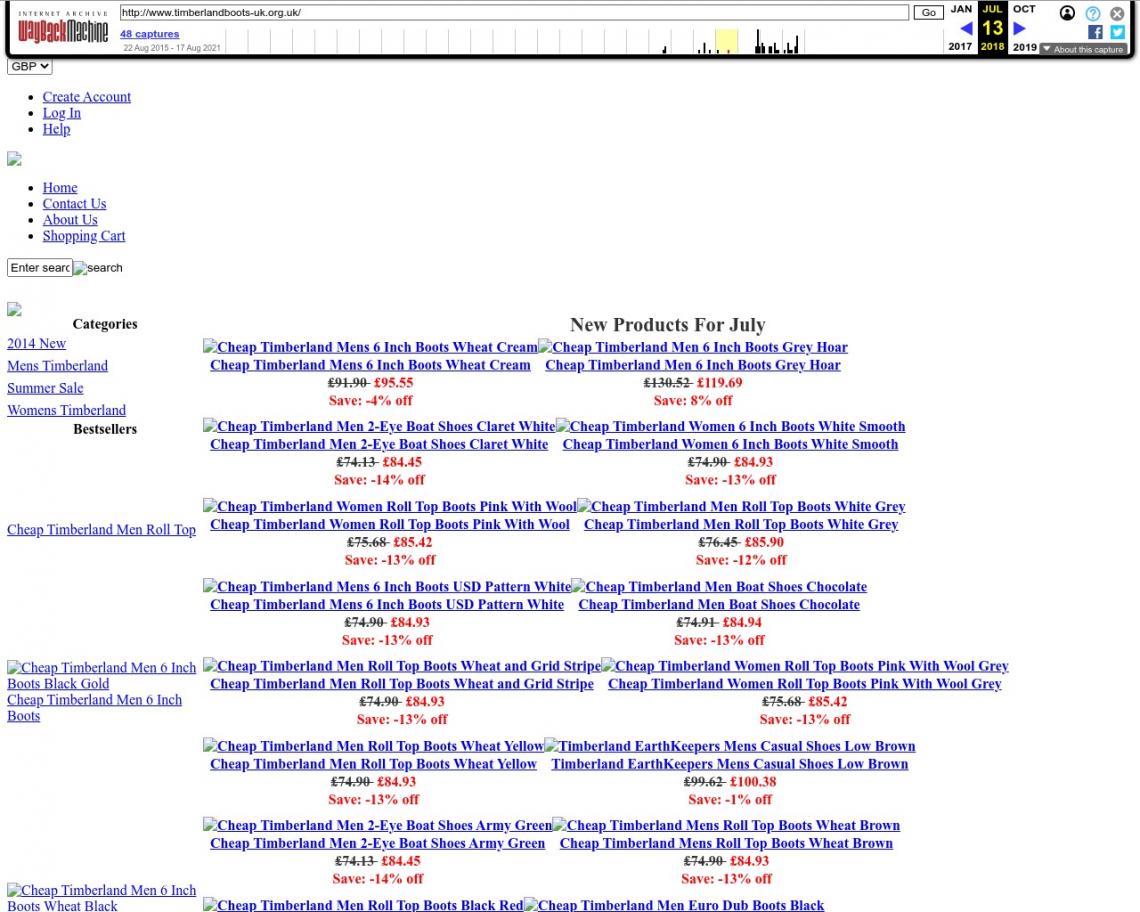The image size is (1140, 912).
Task: Open Shopping Cart menu item
Action: [84, 236]
